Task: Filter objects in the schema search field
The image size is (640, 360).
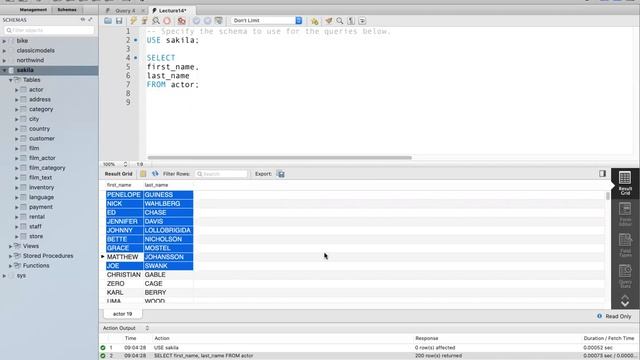Action: coord(49,30)
